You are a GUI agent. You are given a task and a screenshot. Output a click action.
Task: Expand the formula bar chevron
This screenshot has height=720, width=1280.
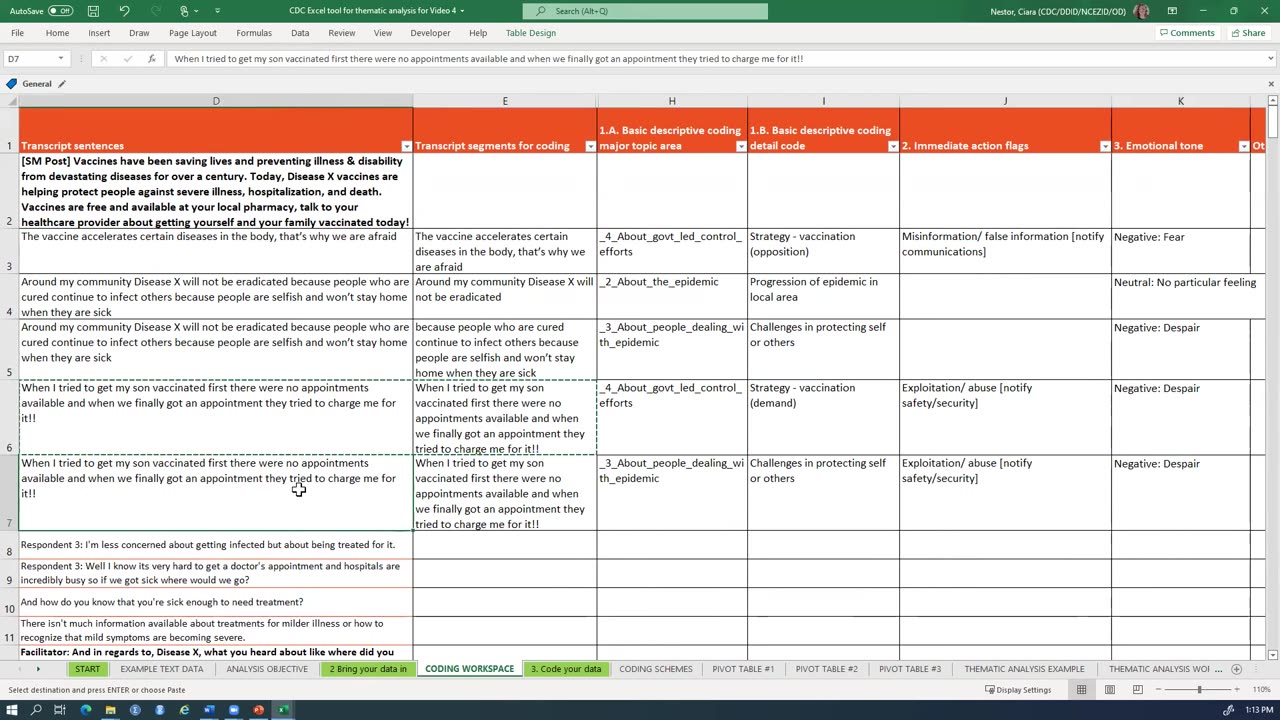(x=1270, y=59)
